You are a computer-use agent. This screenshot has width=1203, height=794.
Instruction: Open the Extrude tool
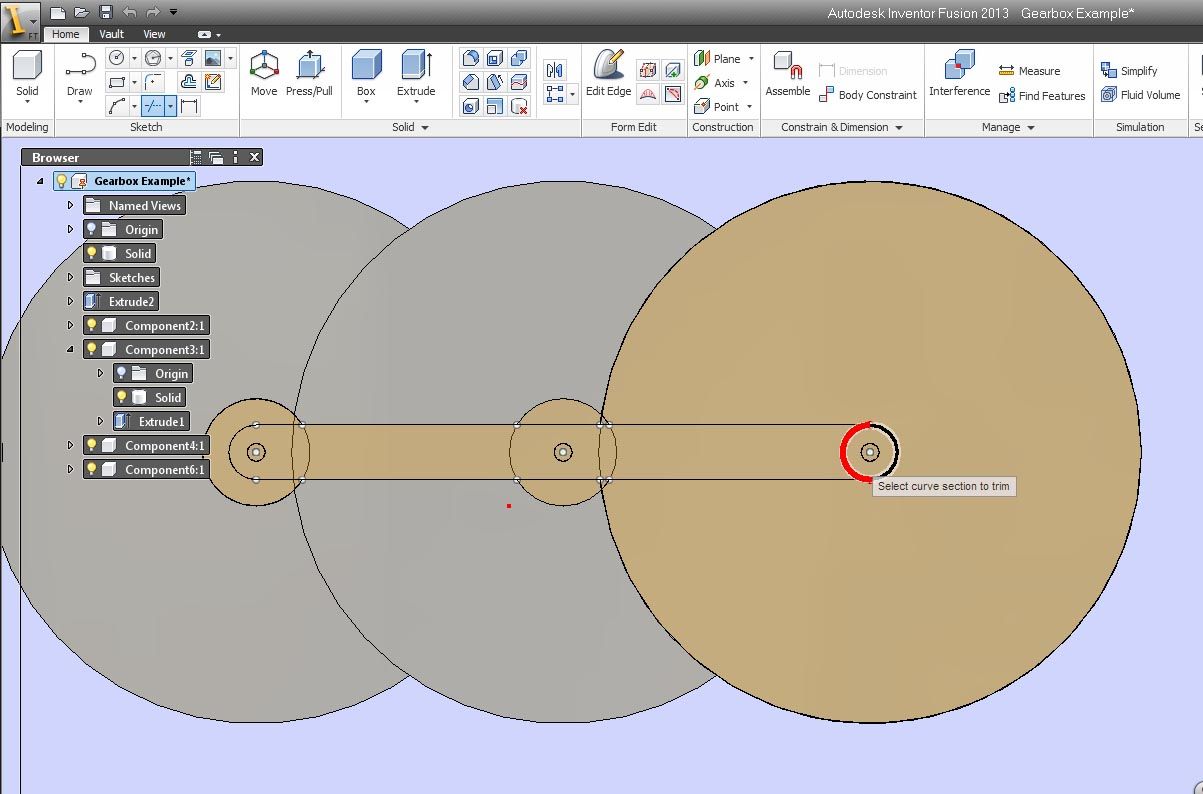tap(415, 73)
